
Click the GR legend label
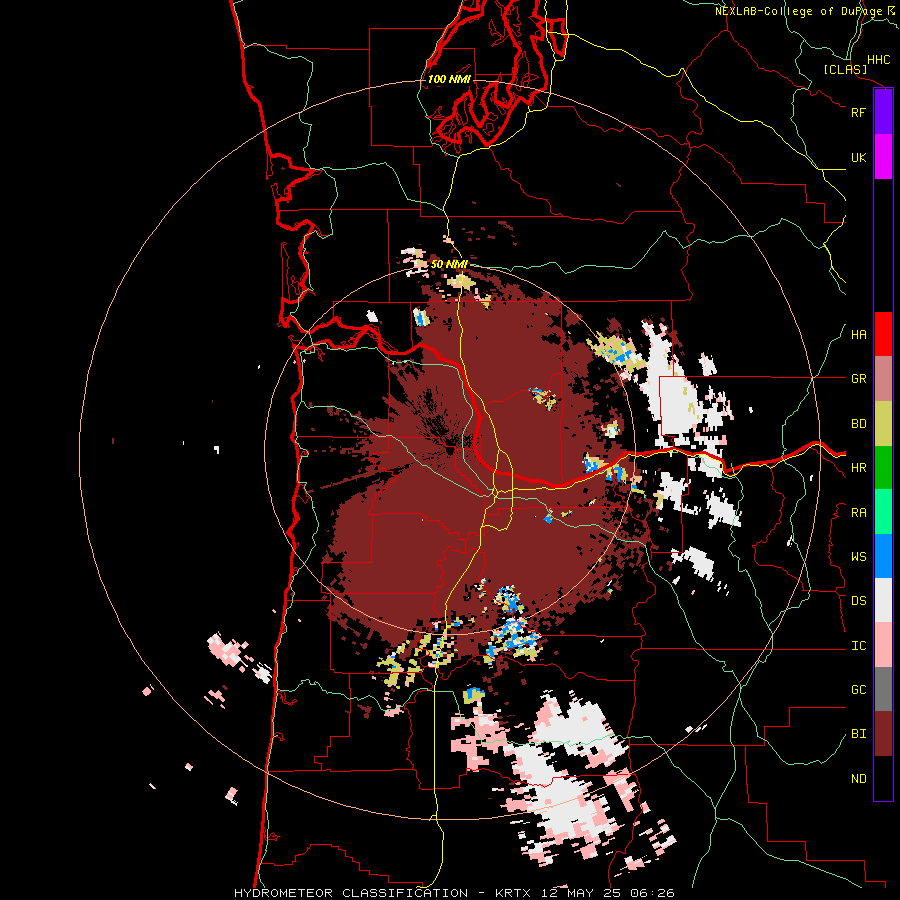click(858, 379)
